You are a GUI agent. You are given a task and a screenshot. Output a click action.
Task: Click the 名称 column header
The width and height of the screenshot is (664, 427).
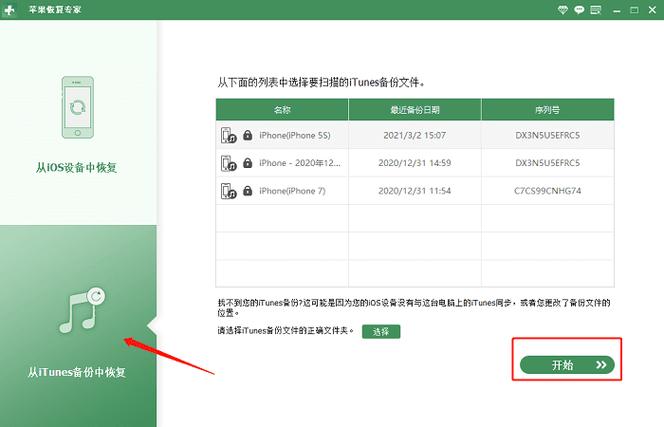point(282,110)
